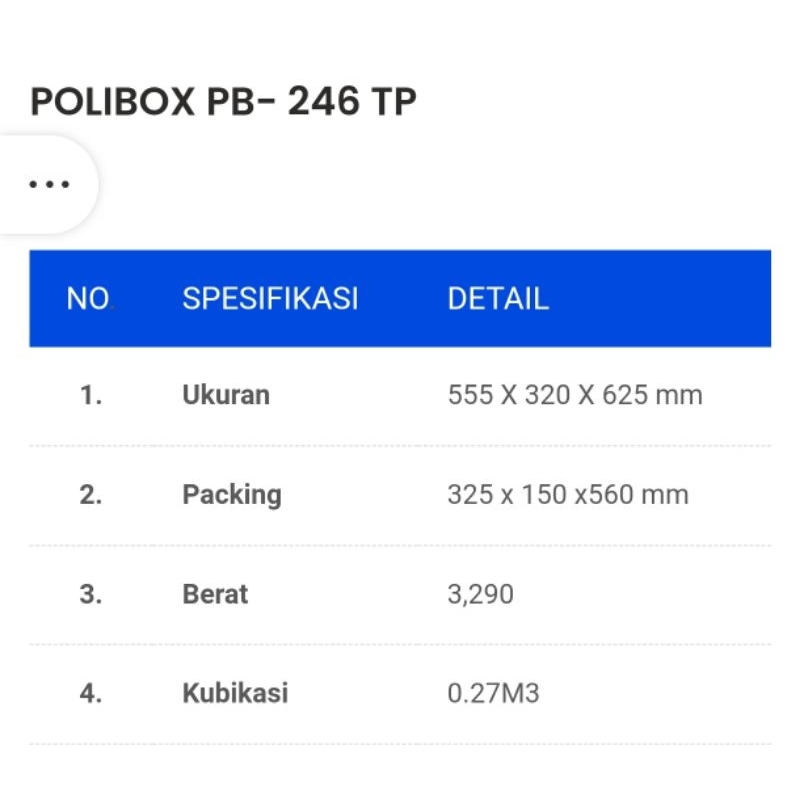This screenshot has width=800, height=800.
Task: Click the Packing specification label
Action: pos(232,494)
